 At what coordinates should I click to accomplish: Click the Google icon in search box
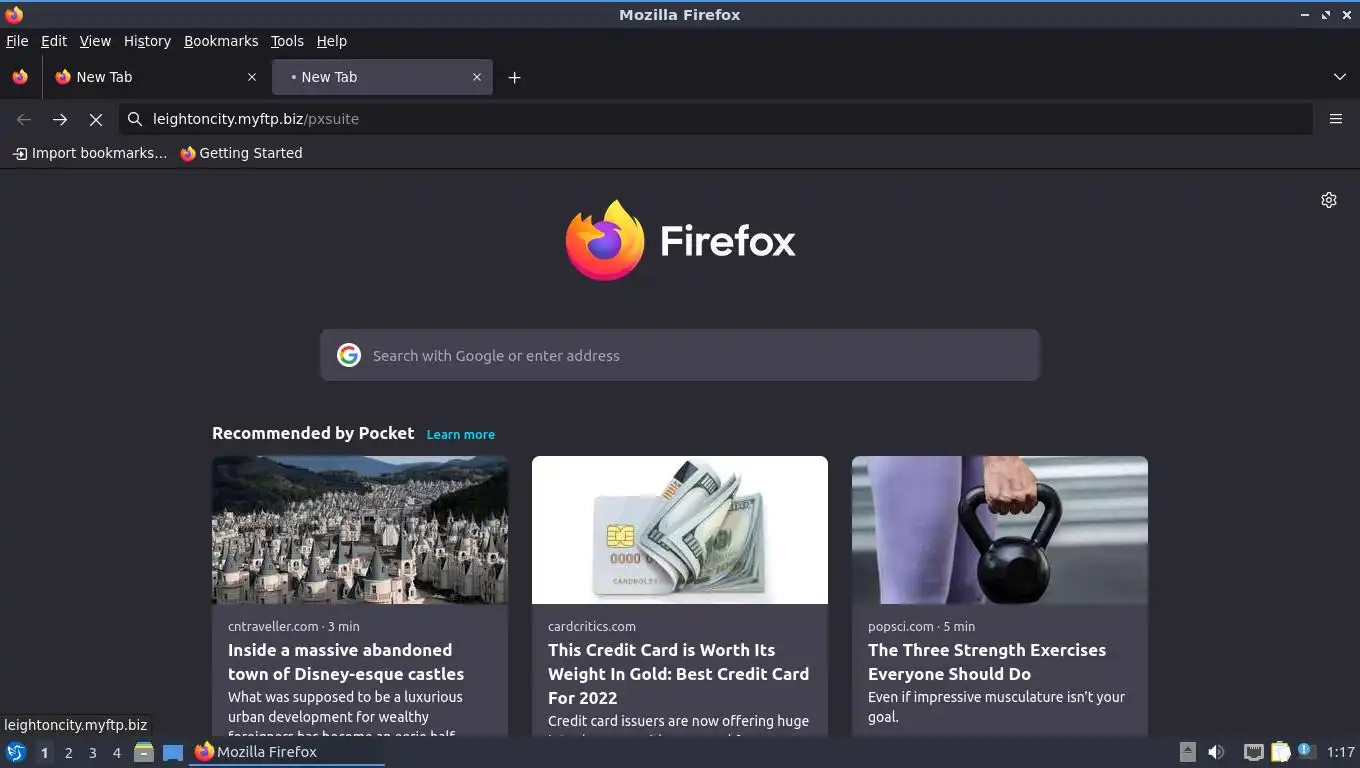tap(349, 355)
